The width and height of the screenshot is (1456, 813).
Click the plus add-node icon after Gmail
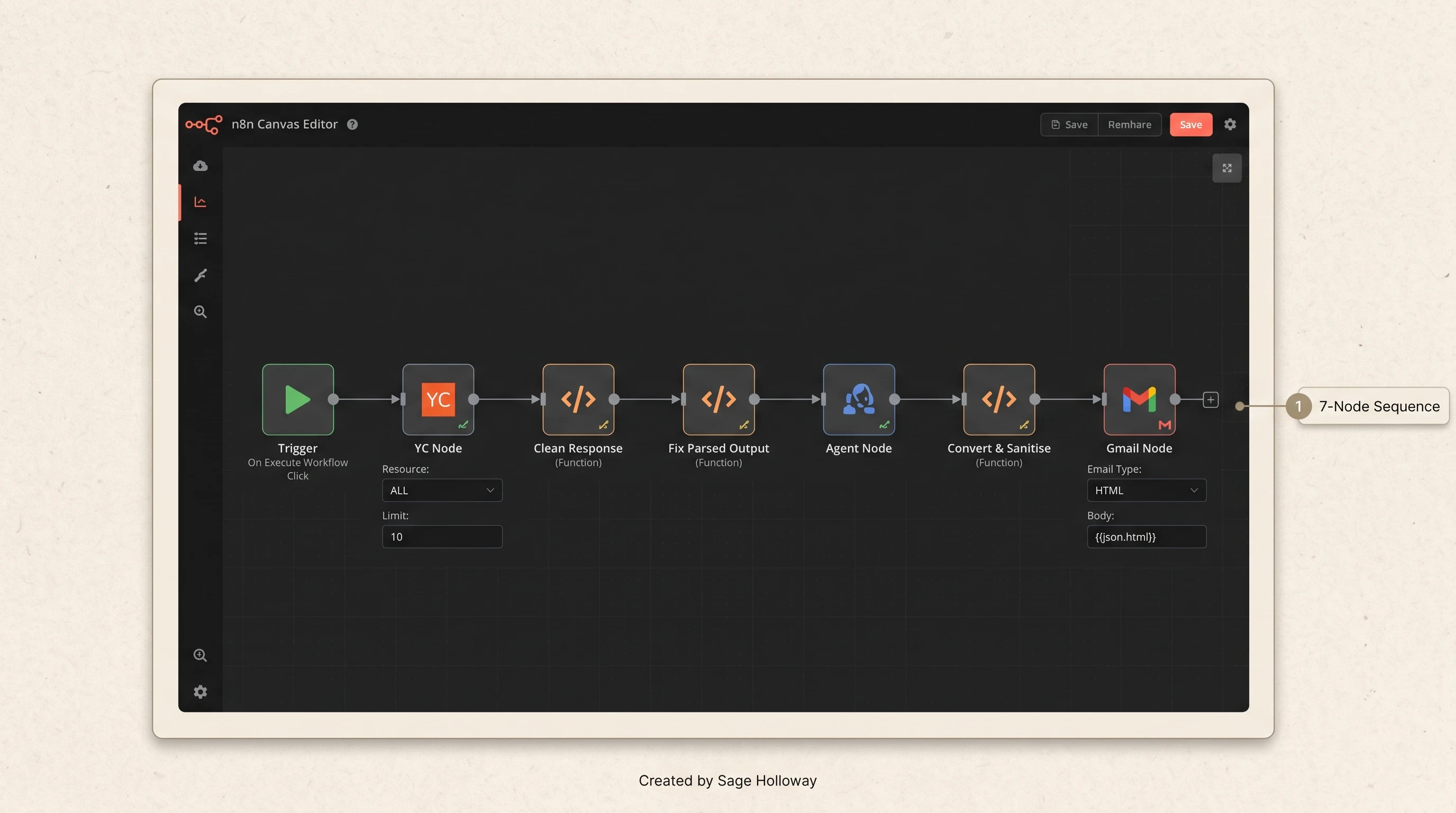[1210, 400]
